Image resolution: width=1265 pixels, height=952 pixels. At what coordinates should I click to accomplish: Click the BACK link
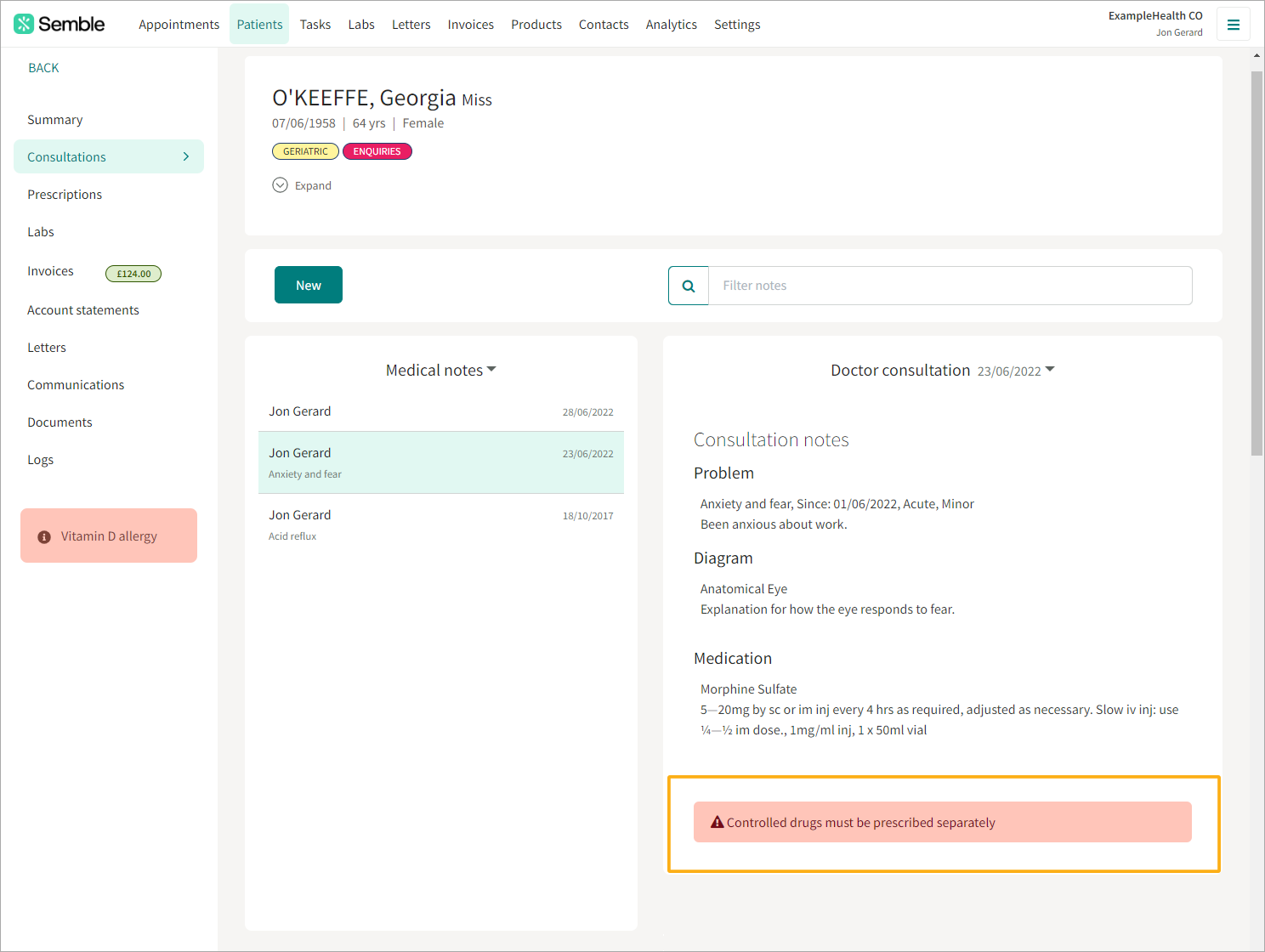[43, 68]
